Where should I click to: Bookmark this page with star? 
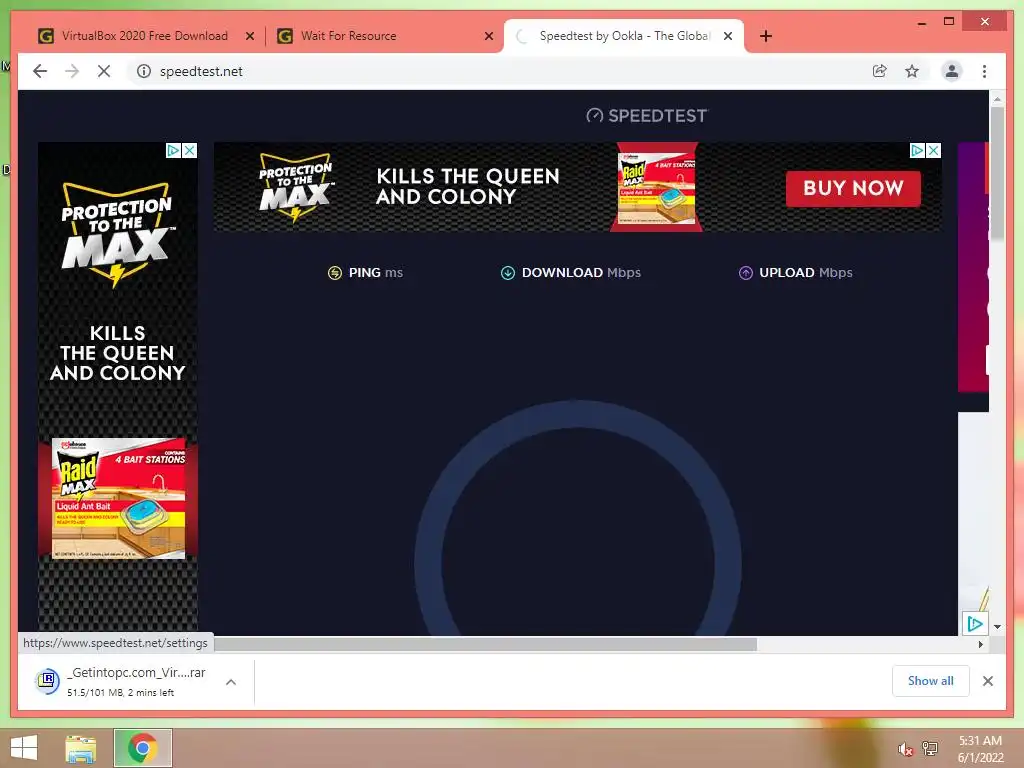pos(912,71)
